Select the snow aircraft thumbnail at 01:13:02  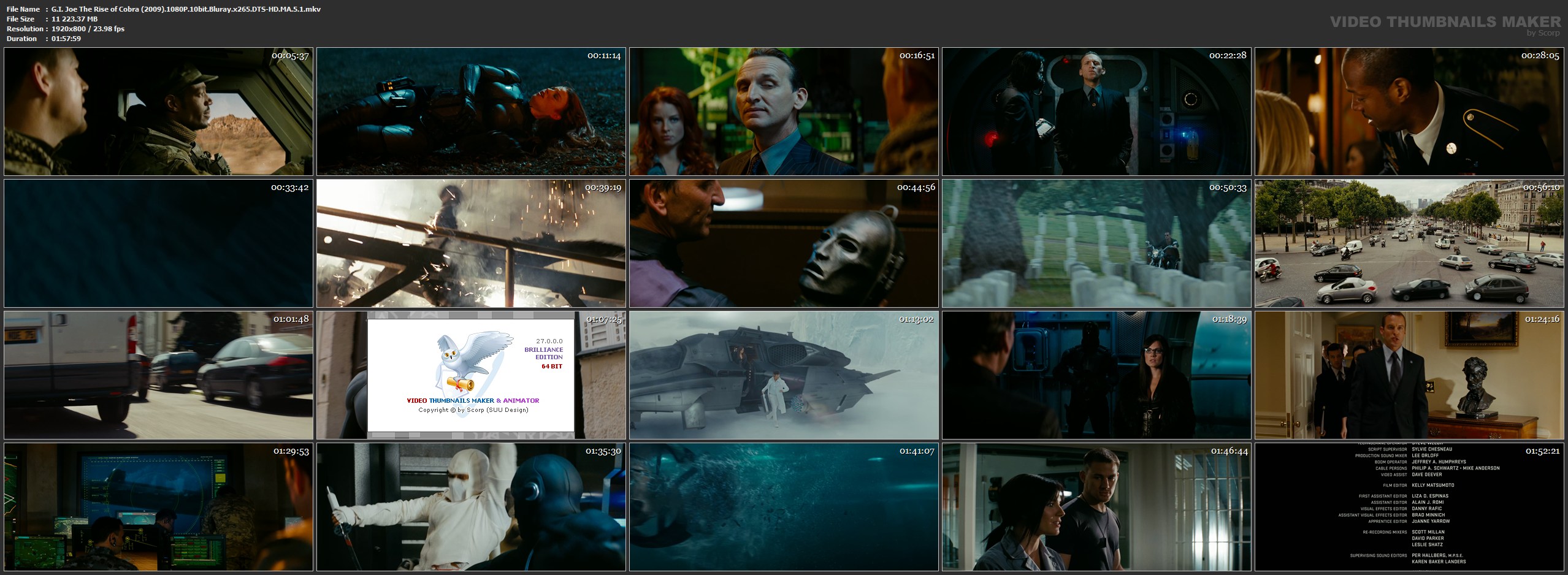784,375
